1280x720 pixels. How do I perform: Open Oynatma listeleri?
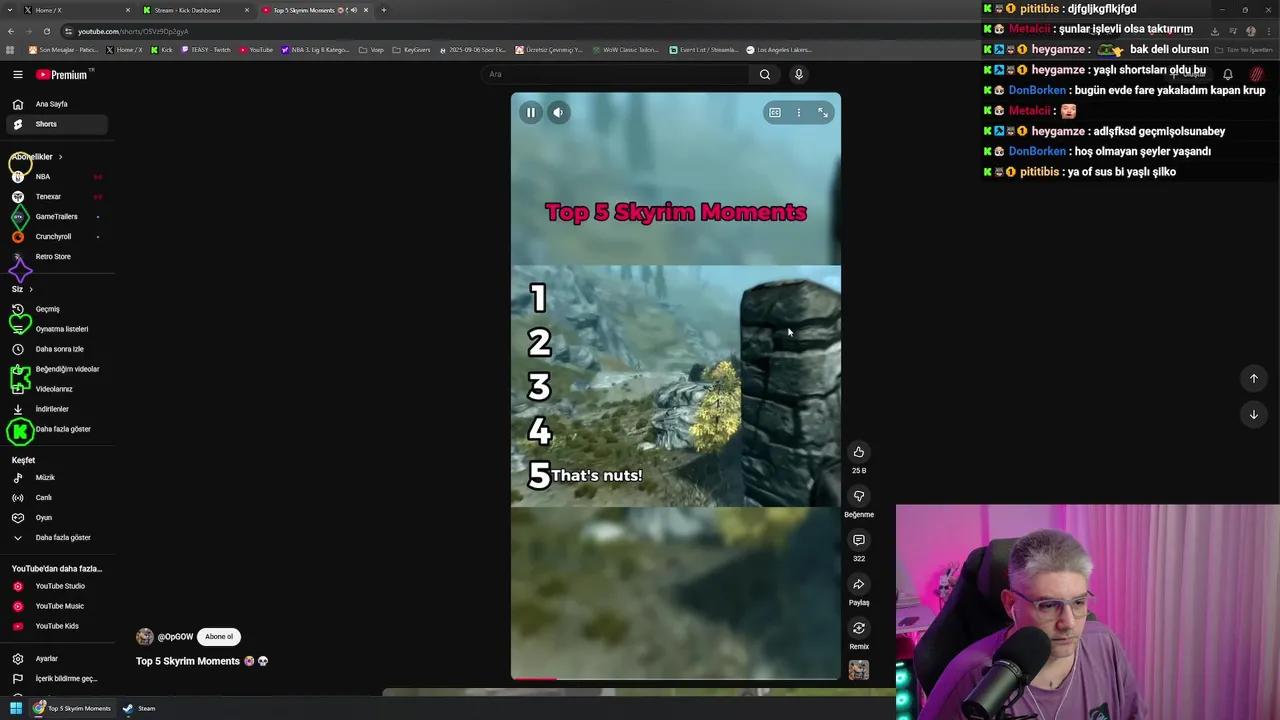pyautogui.click(x=57, y=329)
